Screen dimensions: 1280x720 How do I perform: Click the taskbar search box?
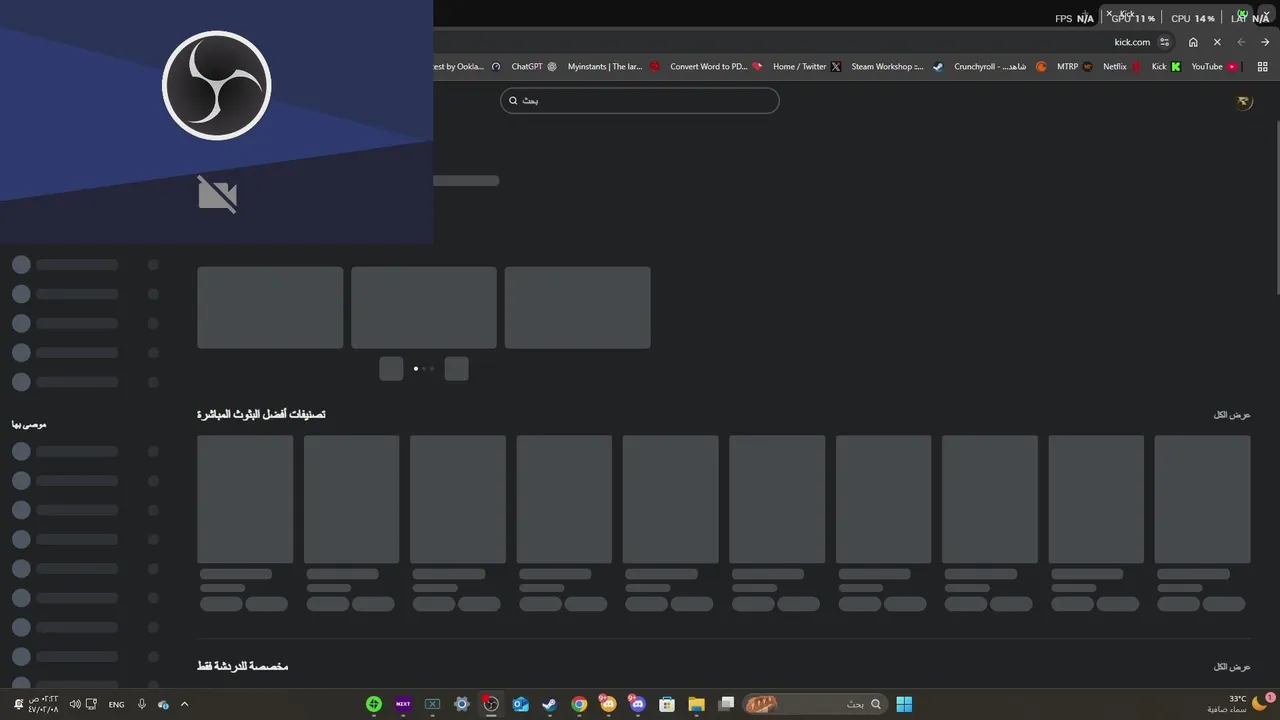[816, 704]
